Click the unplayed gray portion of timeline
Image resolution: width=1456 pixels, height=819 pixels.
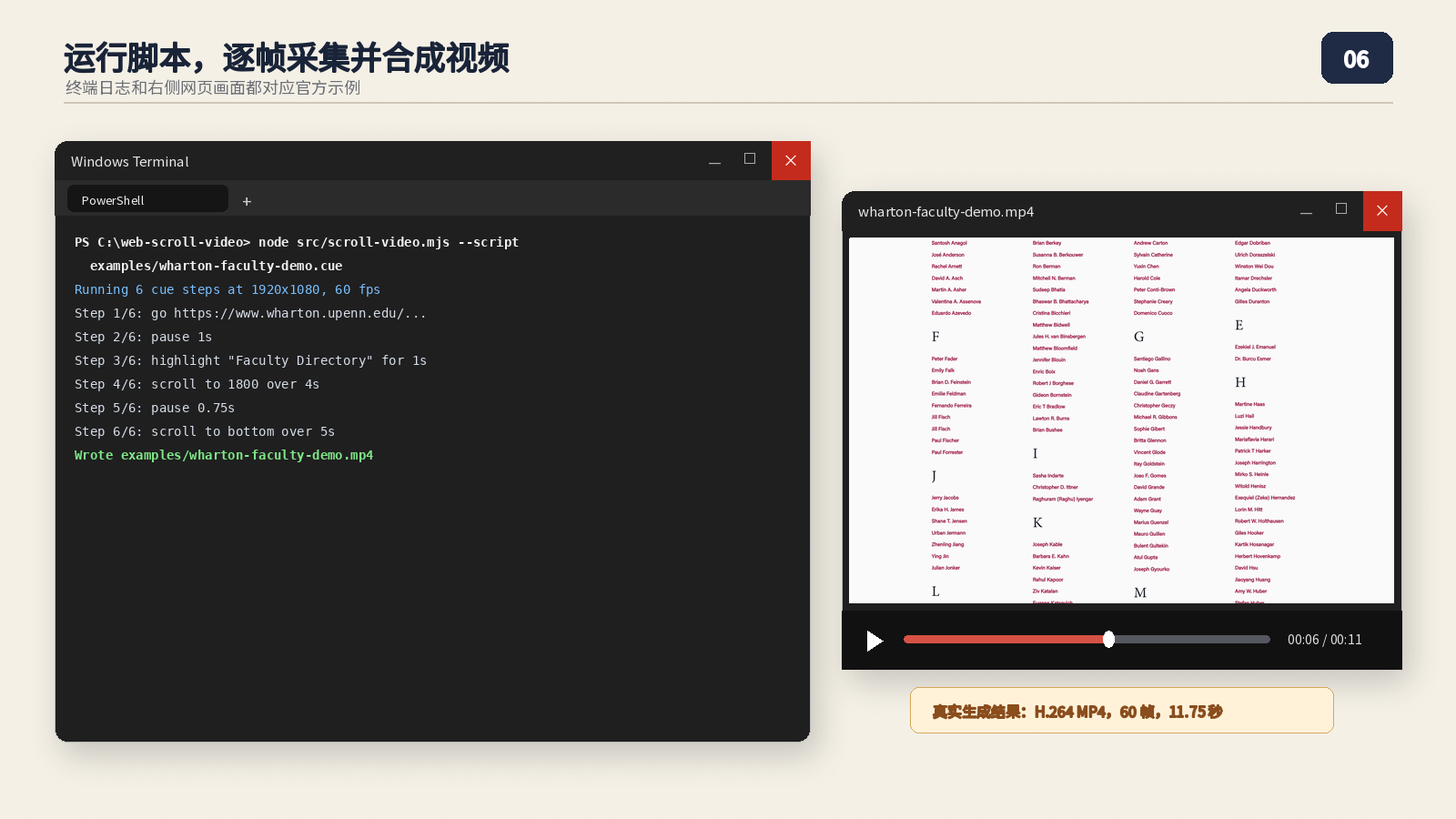pos(1192,640)
